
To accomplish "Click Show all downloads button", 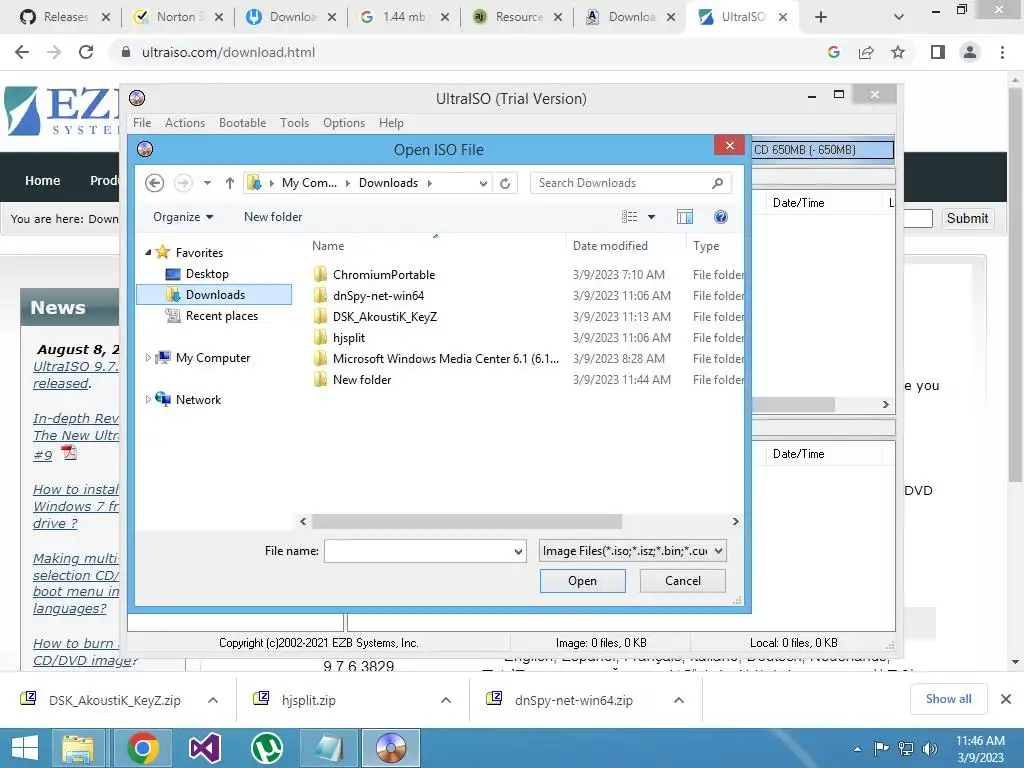I will tap(948, 699).
